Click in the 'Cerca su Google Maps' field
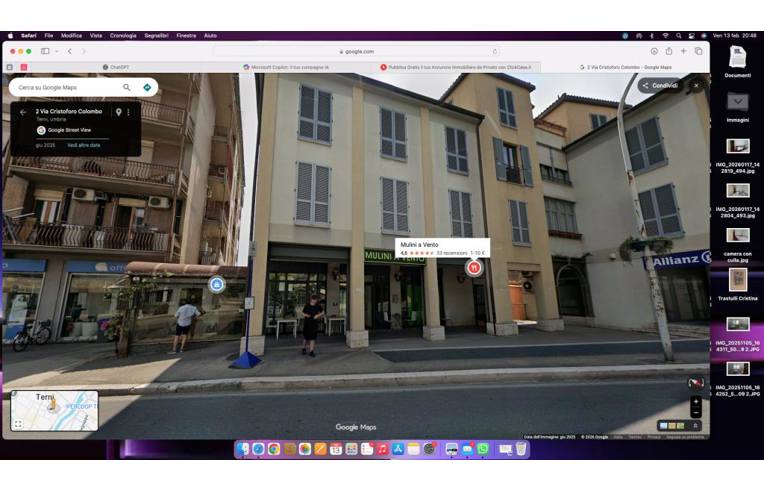This screenshot has height=492, width=764. (x=65, y=87)
